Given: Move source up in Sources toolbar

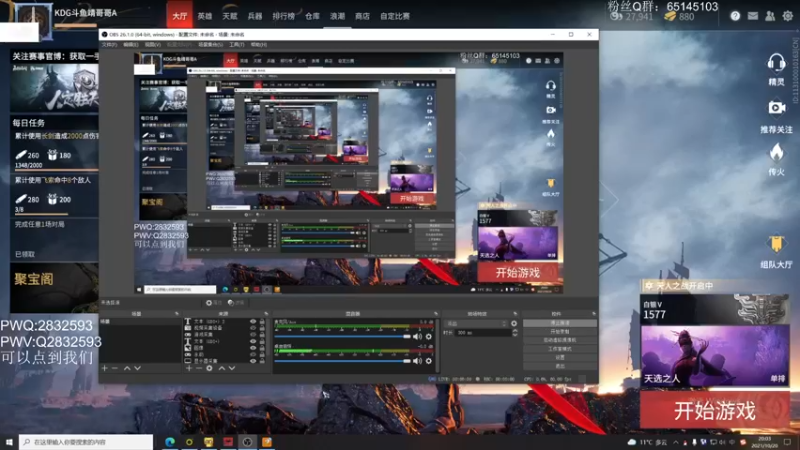Looking at the screenshot, I should (221, 368).
